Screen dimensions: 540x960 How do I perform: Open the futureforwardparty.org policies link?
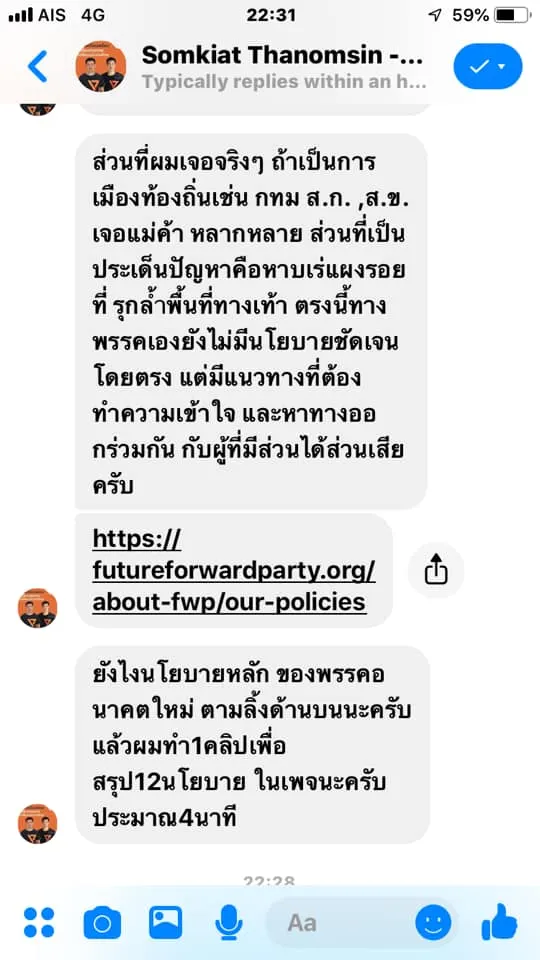pos(234,571)
